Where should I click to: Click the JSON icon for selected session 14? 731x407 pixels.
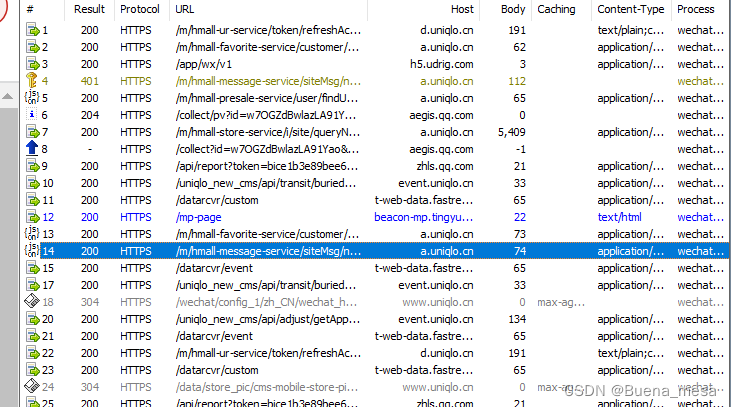pyautogui.click(x=32, y=251)
